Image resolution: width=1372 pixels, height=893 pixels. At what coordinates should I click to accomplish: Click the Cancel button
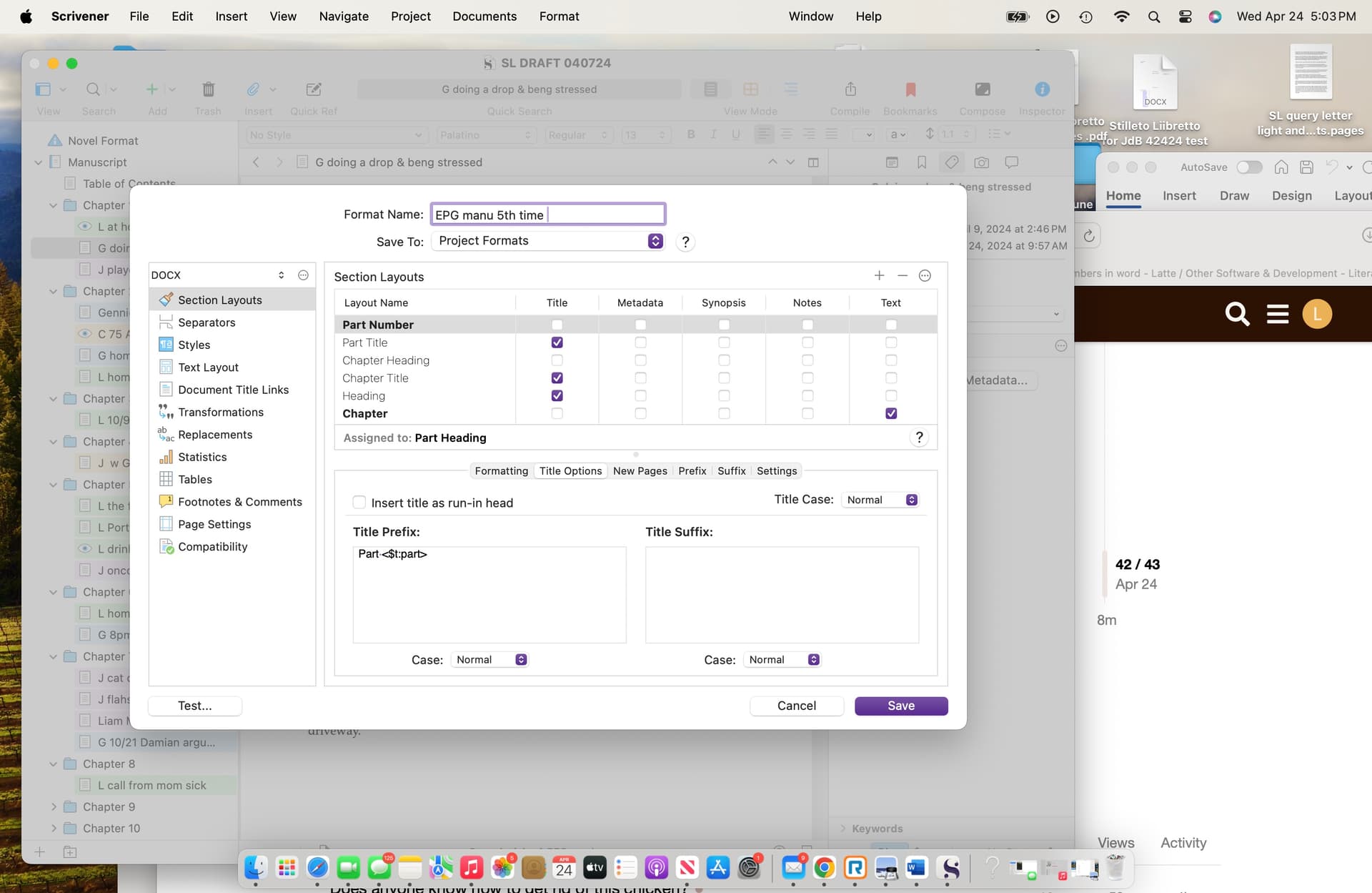pos(796,706)
